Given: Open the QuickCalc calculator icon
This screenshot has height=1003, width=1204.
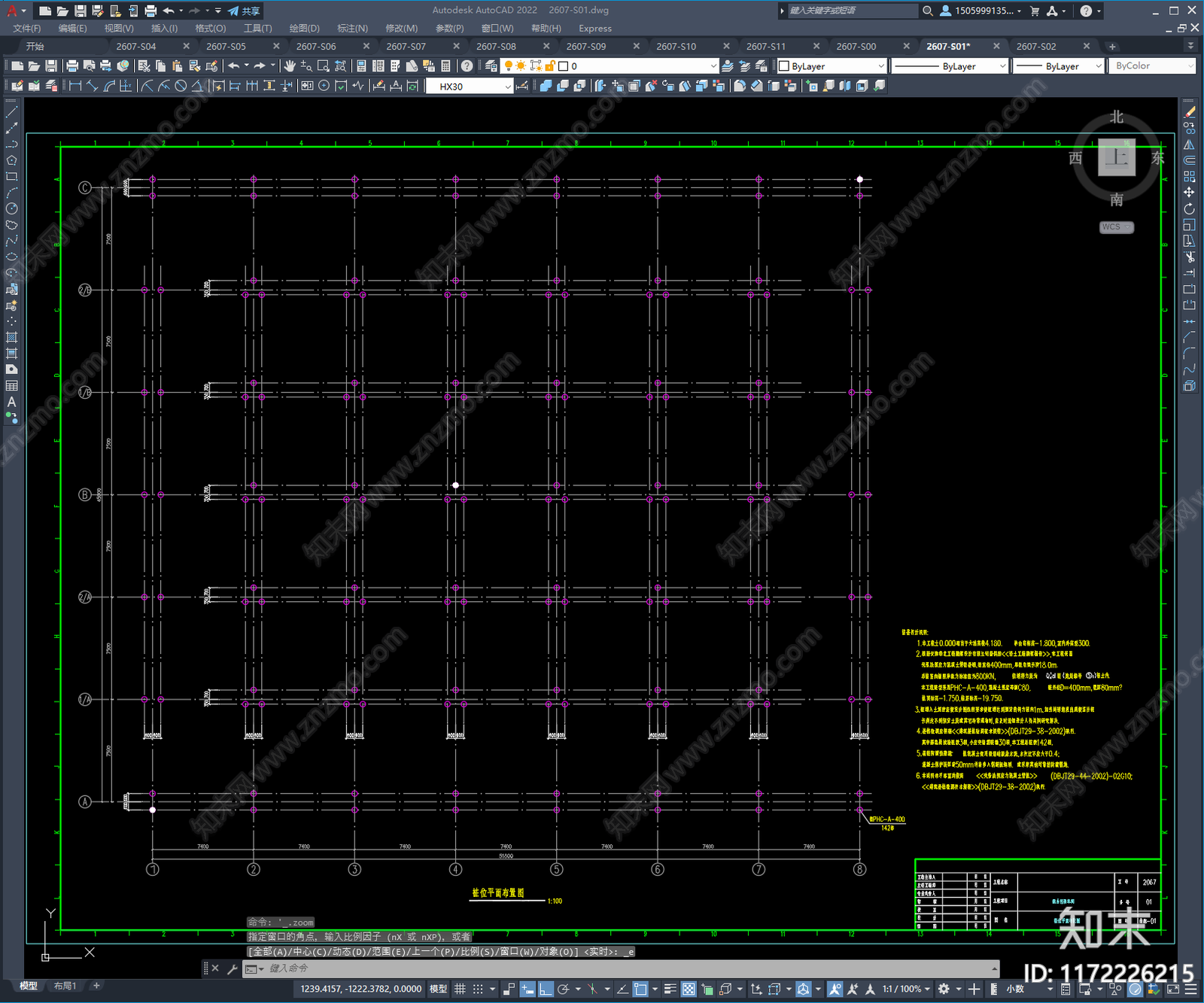Looking at the screenshot, I should click(x=445, y=66).
